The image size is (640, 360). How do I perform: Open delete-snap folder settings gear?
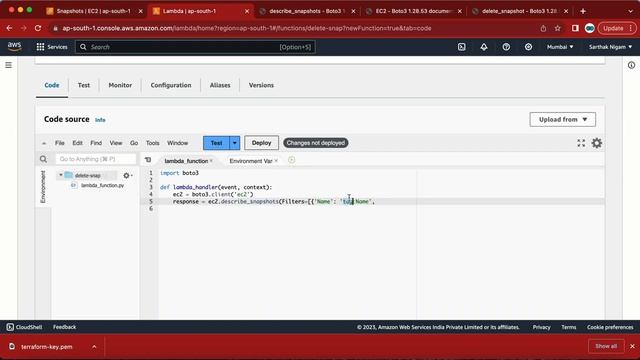click(127, 176)
